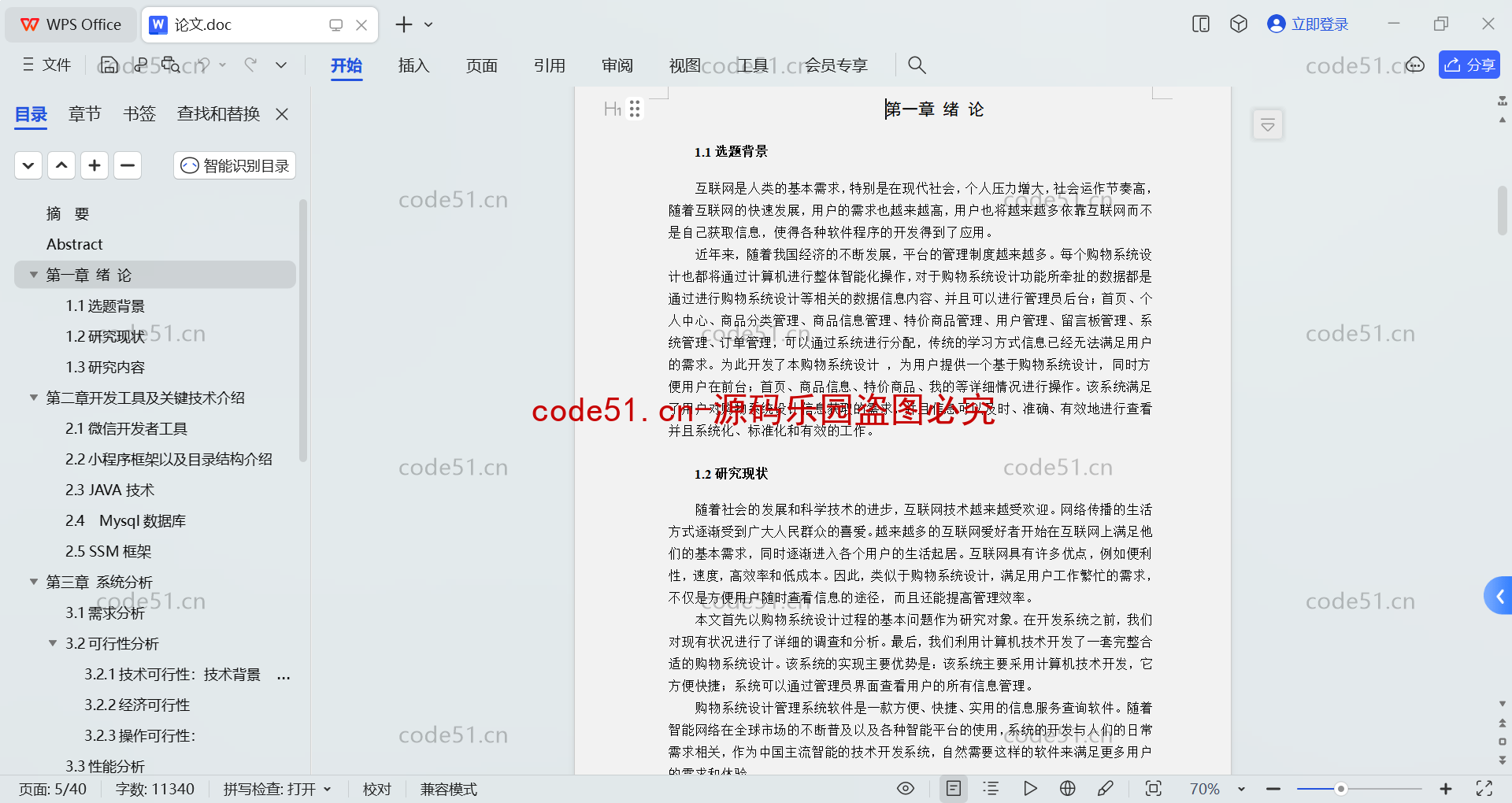Select the 章节 navigation pane tab
Viewport: 1512px width, 803px height.
(x=85, y=114)
